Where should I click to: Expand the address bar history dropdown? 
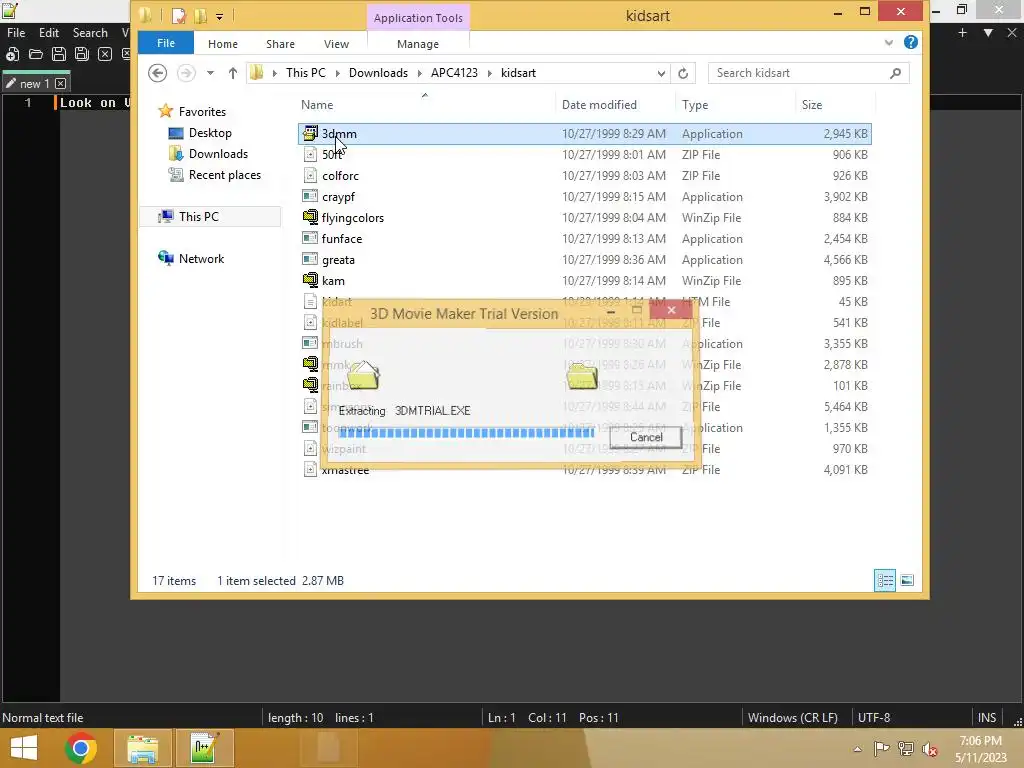click(x=661, y=73)
